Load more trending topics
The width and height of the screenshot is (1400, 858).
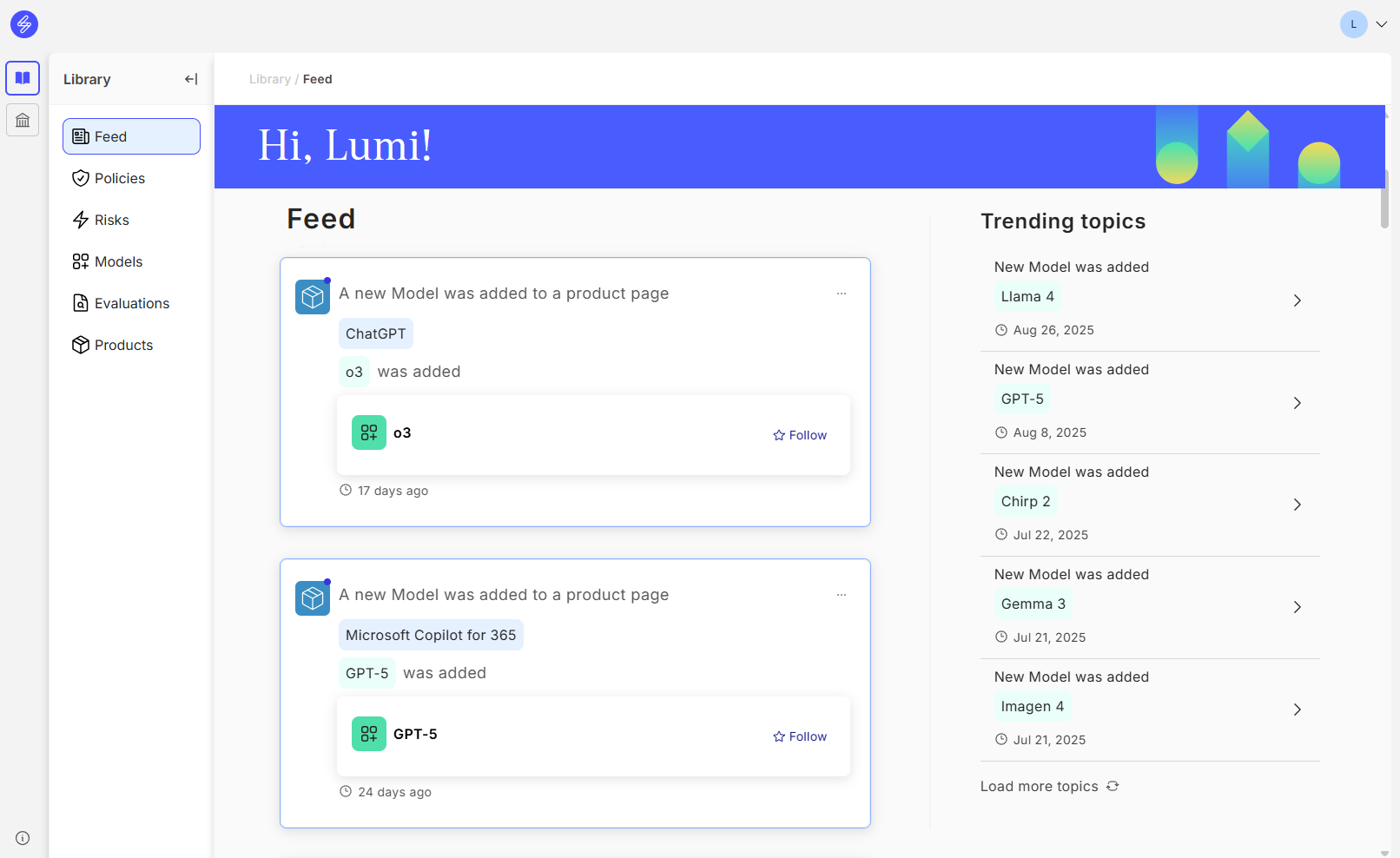[x=1049, y=786]
